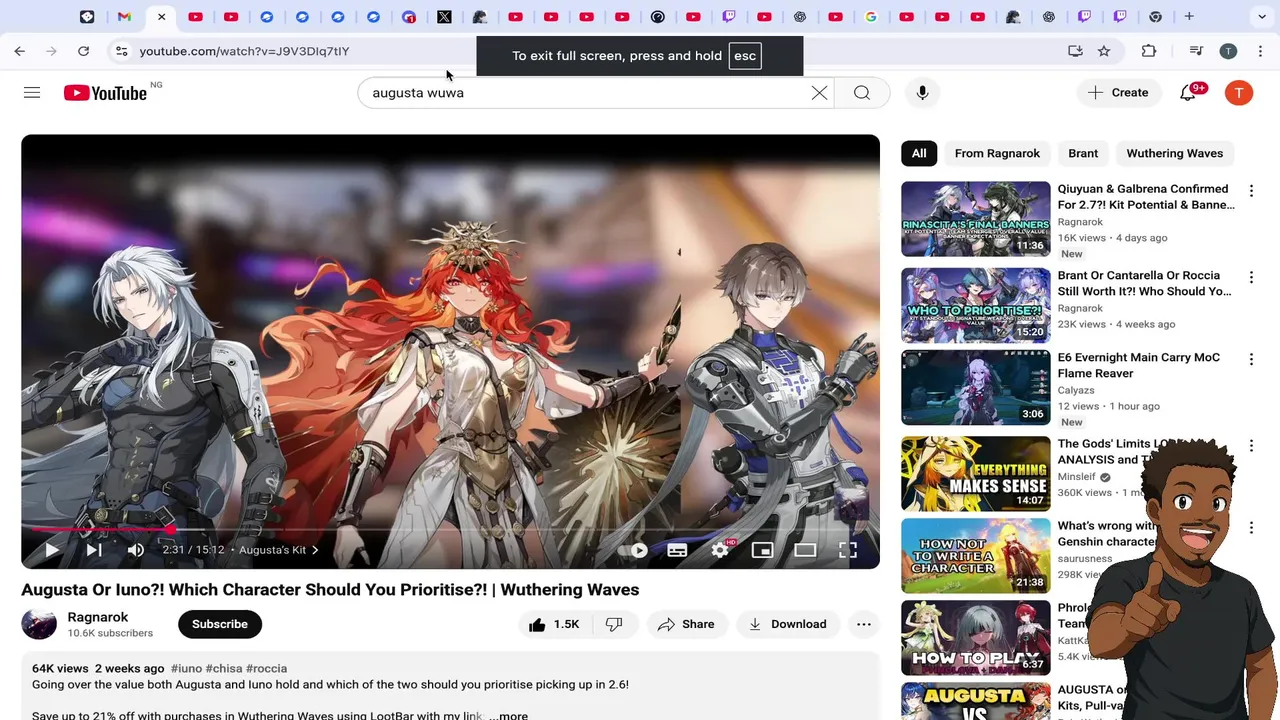Share the video
This screenshot has height=720, width=1280.
point(686,624)
